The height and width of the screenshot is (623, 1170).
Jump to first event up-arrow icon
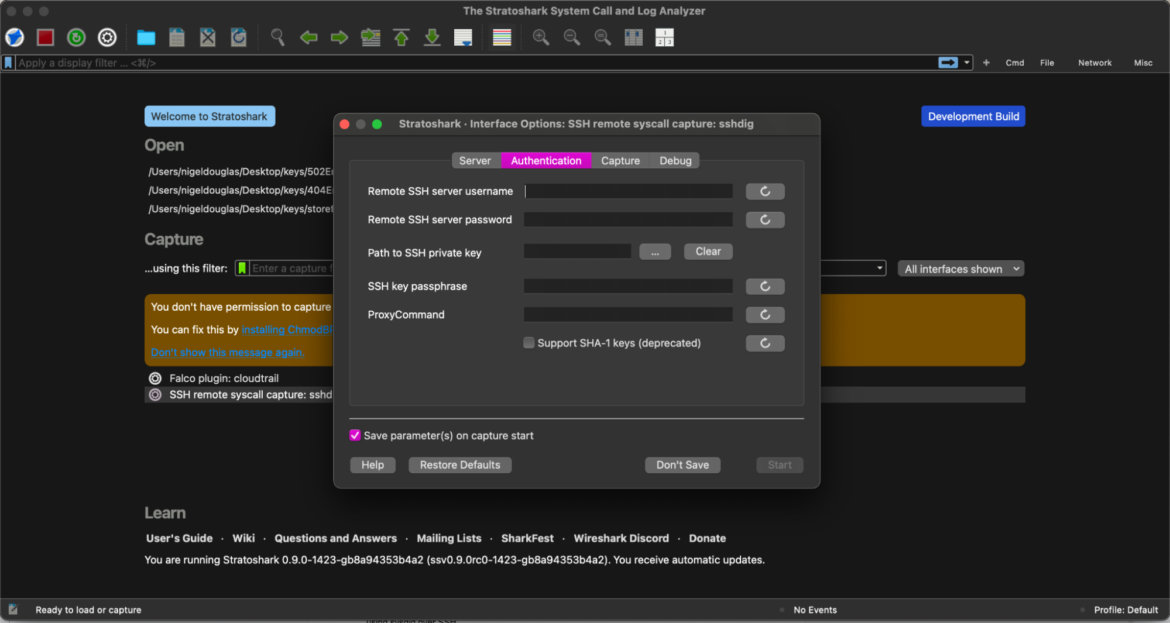(401, 37)
